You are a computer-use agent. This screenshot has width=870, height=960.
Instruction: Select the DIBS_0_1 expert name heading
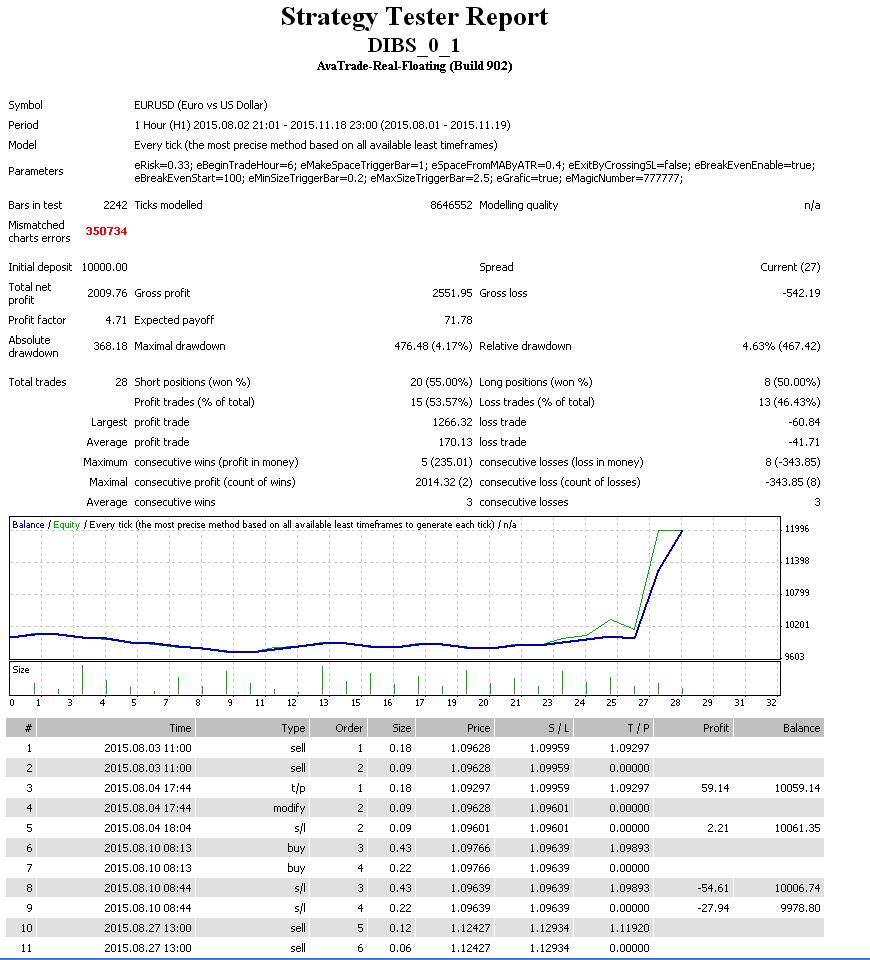414,45
